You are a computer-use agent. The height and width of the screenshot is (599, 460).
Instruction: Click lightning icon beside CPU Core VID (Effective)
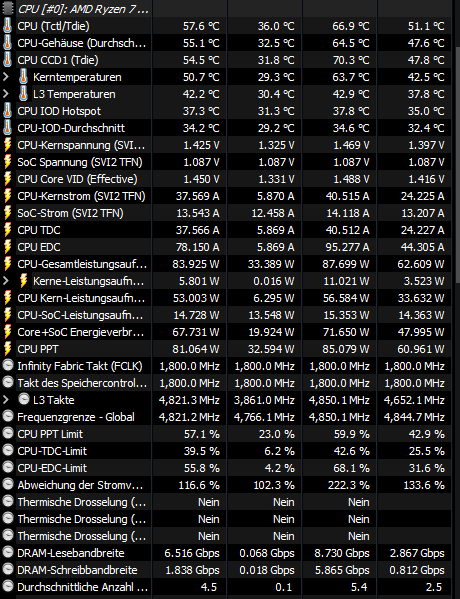pos(7,179)
